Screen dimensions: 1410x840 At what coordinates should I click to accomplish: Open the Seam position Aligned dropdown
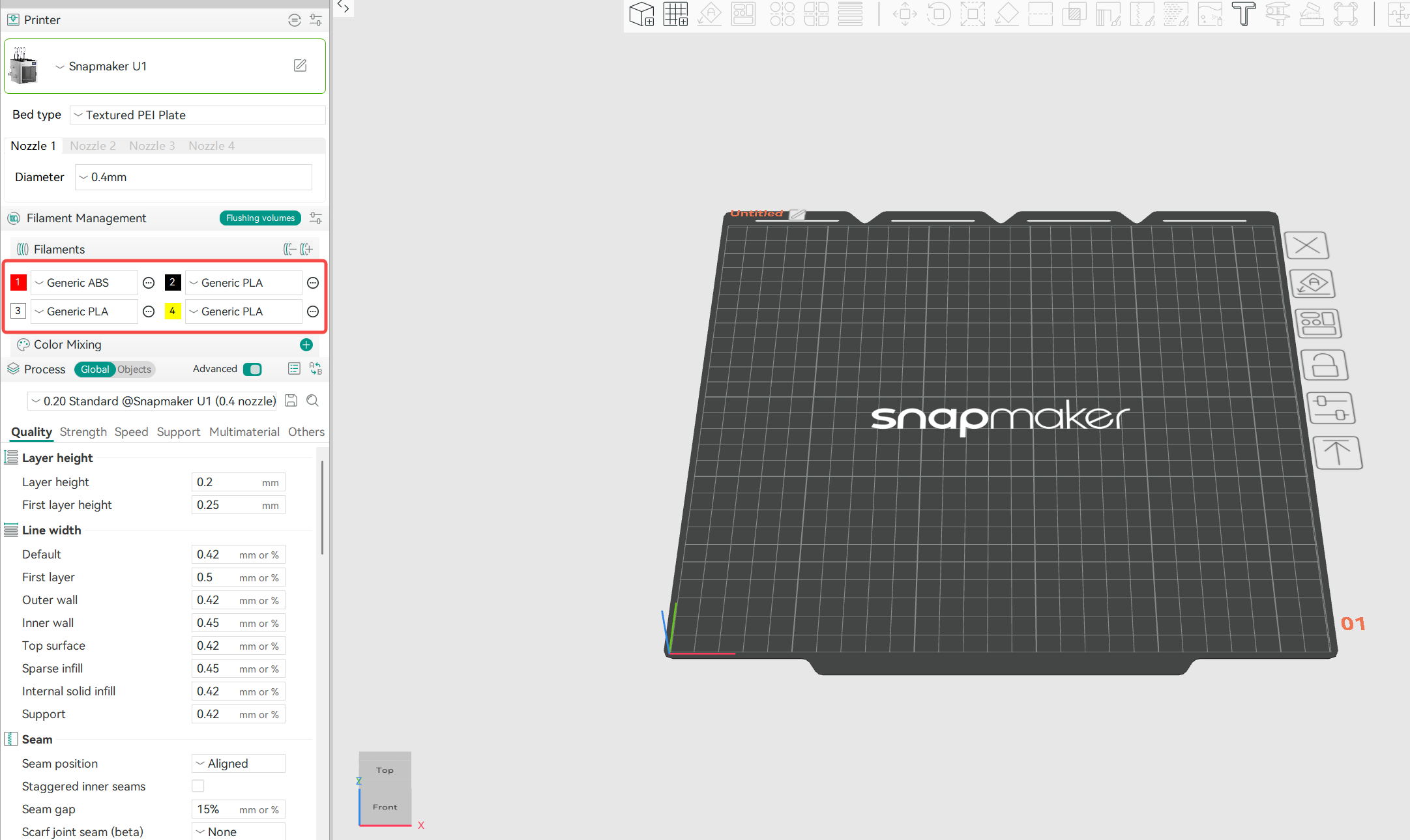(x=239, y=764)
